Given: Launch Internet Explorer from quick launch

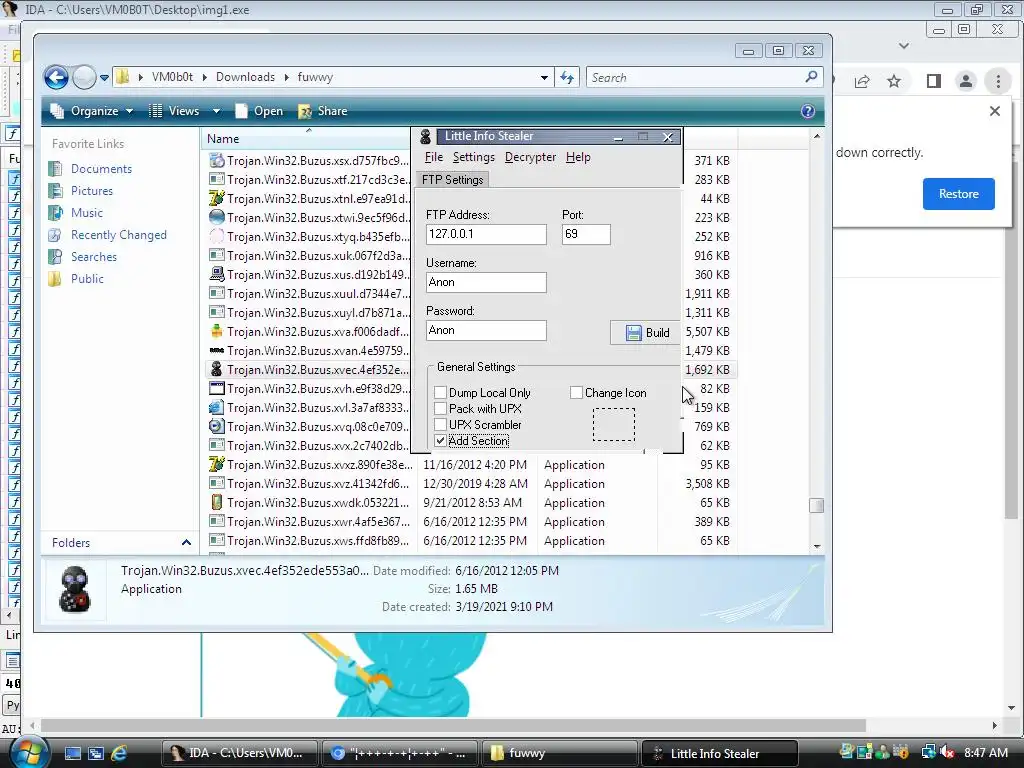Looking at the screenshot, I should [x=119, y=753].
